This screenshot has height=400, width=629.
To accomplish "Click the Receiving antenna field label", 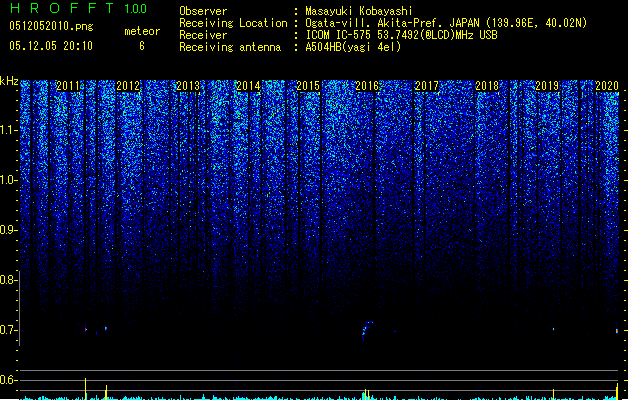I will (230, 47).
